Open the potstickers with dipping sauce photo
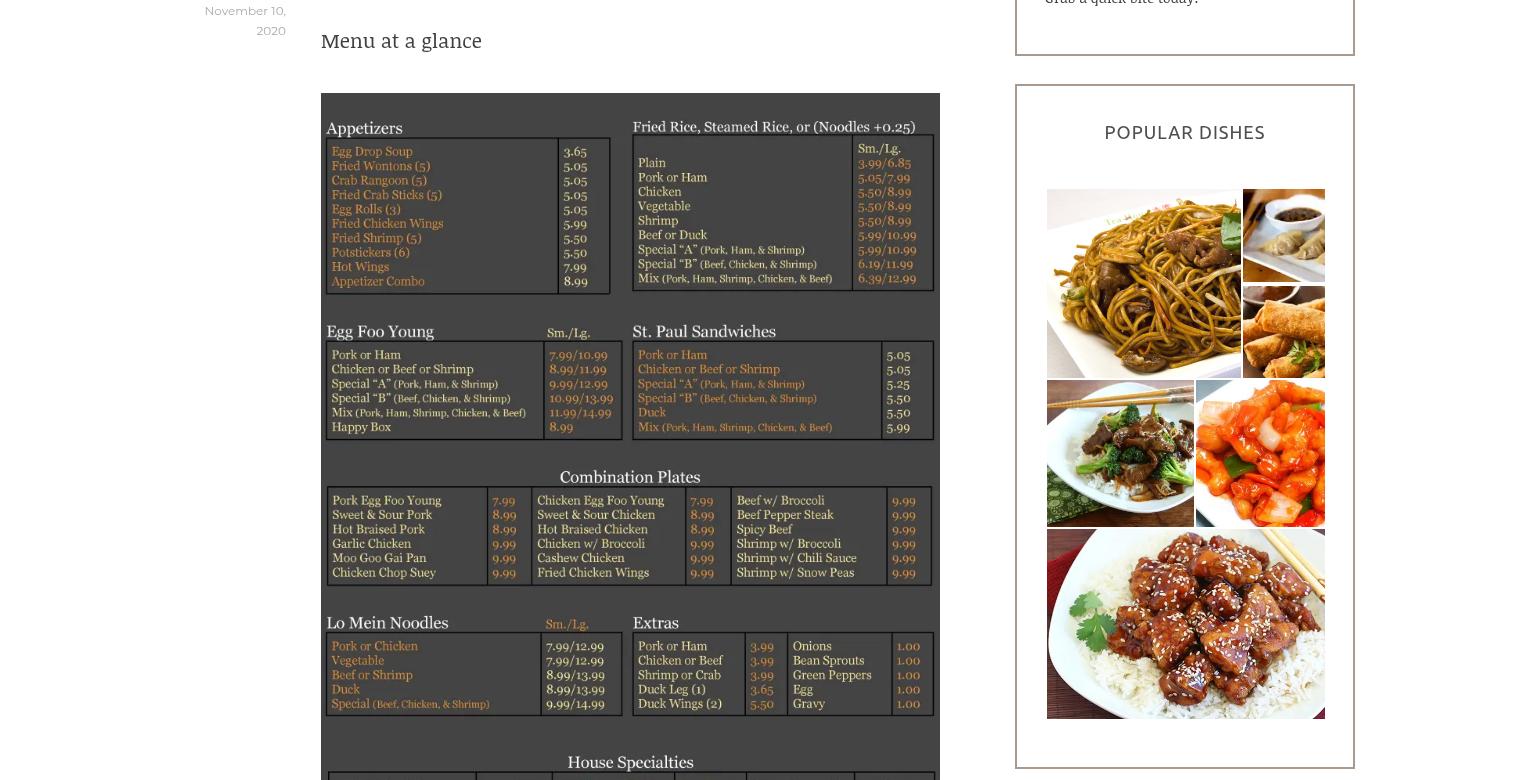The width and height of the screenshot is (1530, 780). 1284,235
